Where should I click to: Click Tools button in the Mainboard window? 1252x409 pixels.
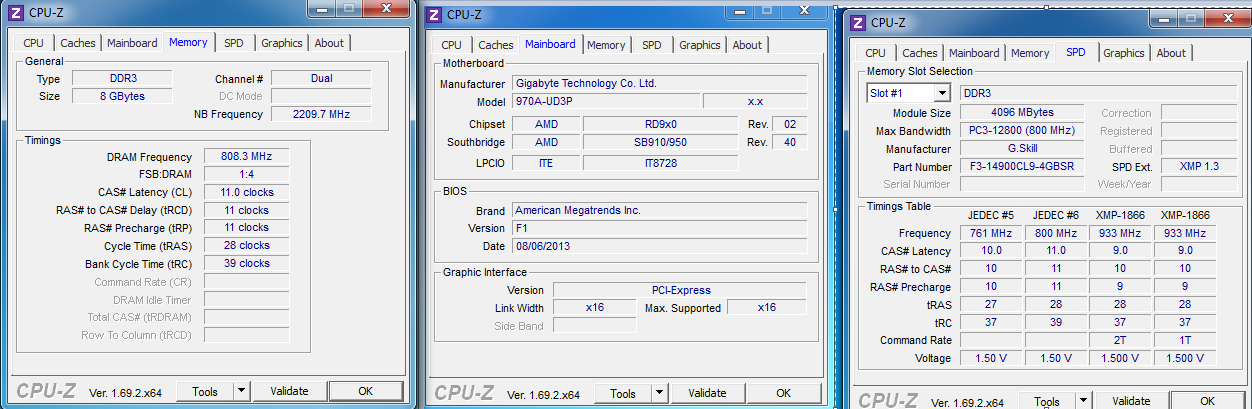click(623, 393)
